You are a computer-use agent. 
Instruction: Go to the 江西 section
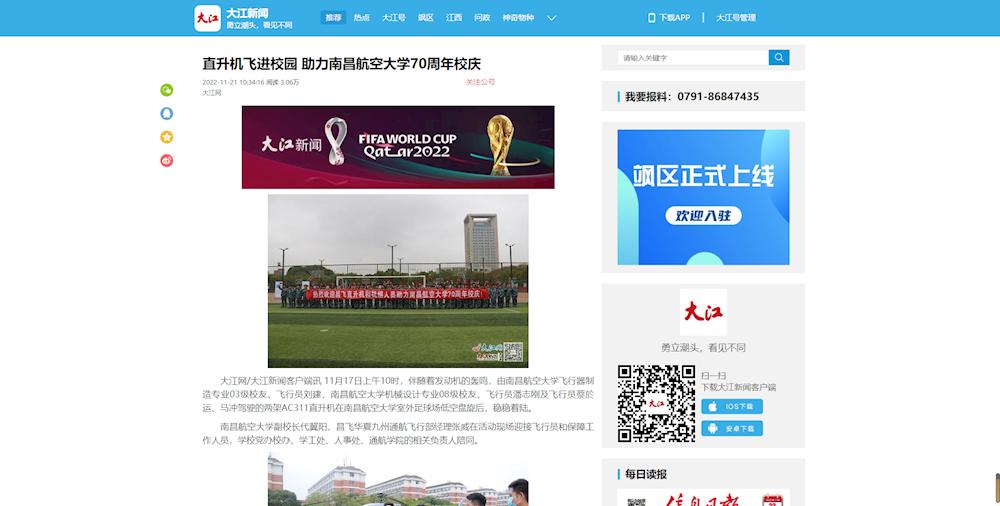click(454, 18)
